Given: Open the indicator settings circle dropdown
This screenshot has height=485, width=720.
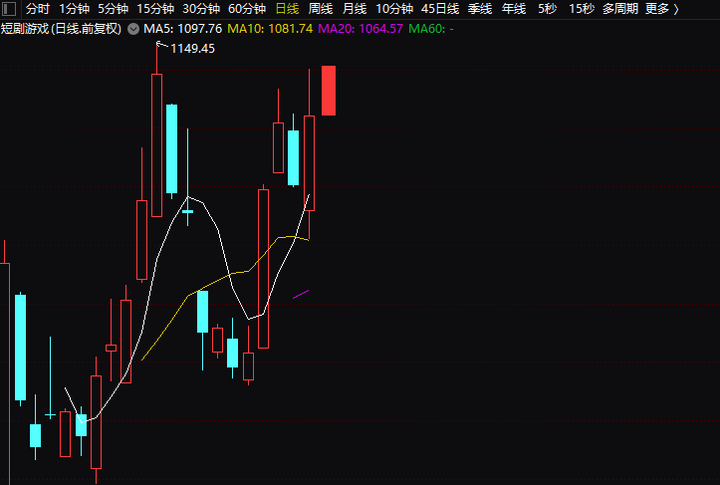Looking at the screenshot, I should click(133, 29).
